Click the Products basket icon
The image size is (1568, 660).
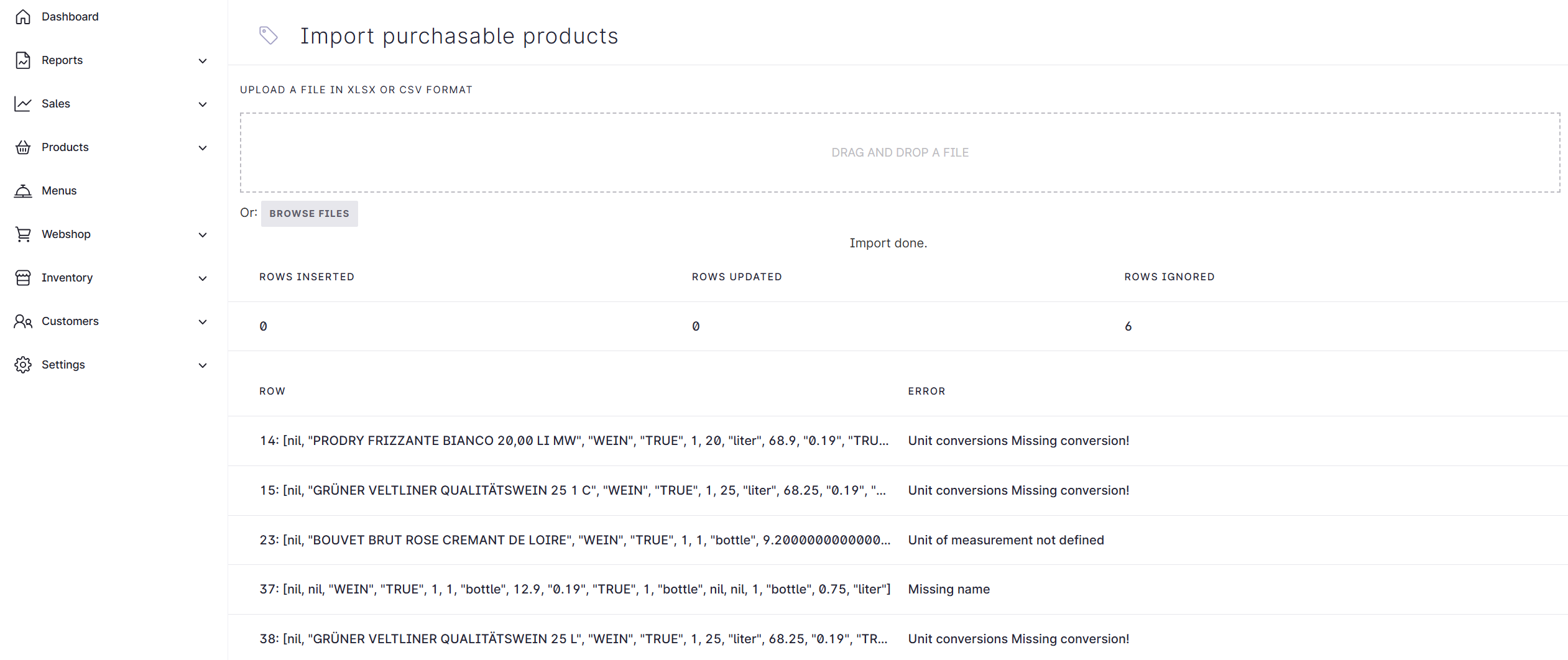tap(23, 147)
